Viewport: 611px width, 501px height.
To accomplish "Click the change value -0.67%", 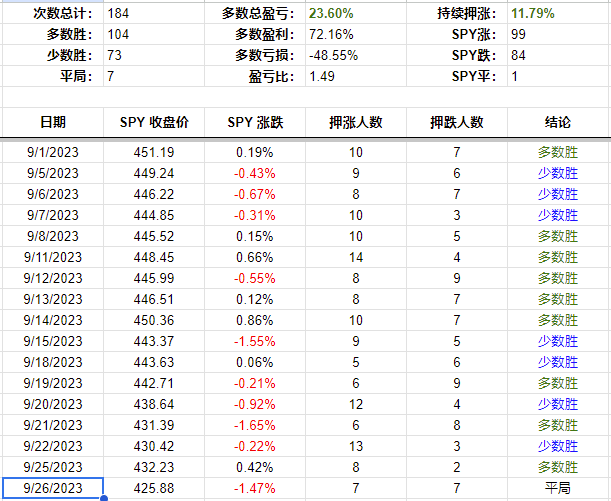I will [255, 194].
